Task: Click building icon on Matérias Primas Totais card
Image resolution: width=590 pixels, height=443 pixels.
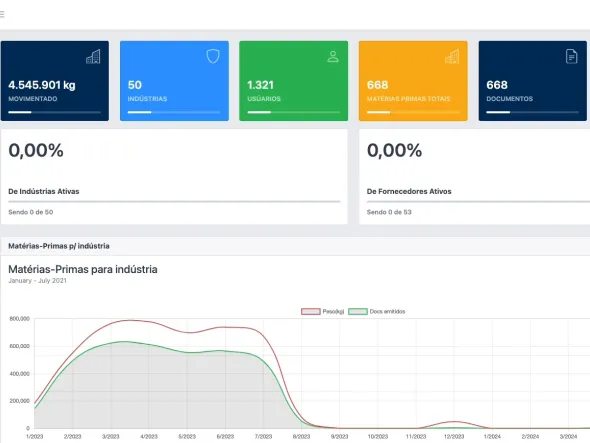Action: tap(452, 57)
